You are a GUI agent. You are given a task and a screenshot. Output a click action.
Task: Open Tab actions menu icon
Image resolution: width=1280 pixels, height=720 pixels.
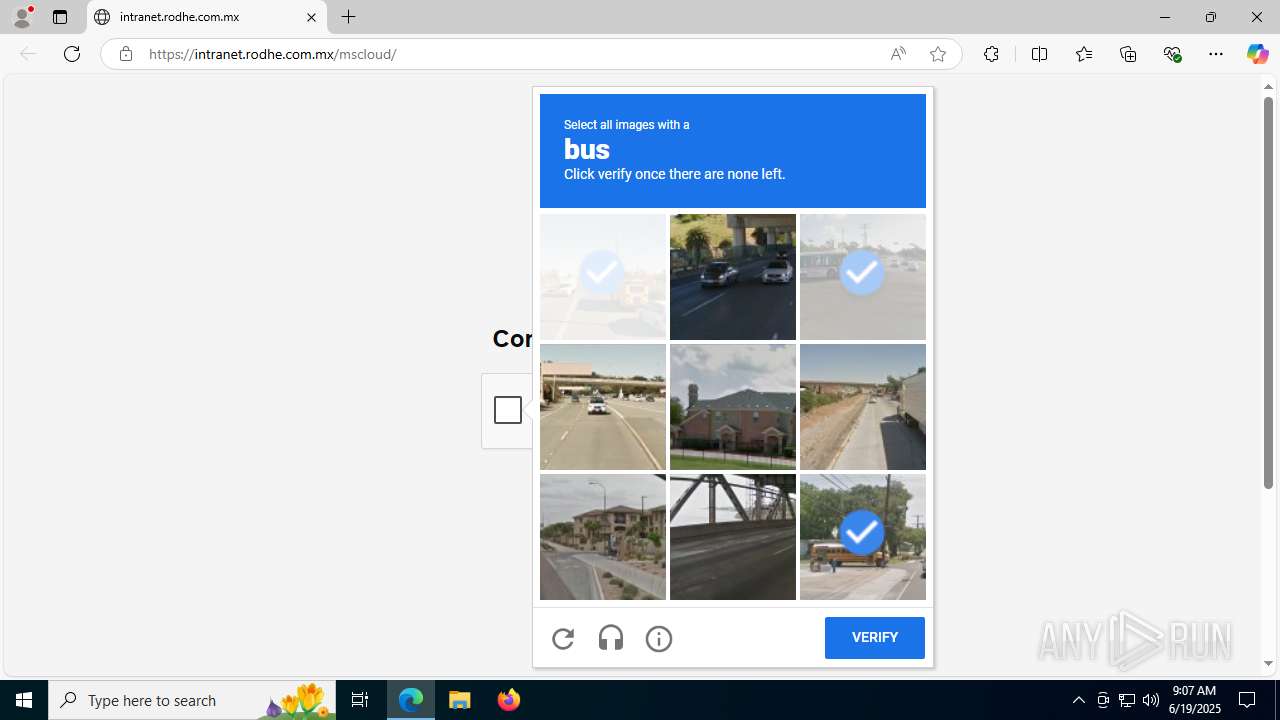60,17
